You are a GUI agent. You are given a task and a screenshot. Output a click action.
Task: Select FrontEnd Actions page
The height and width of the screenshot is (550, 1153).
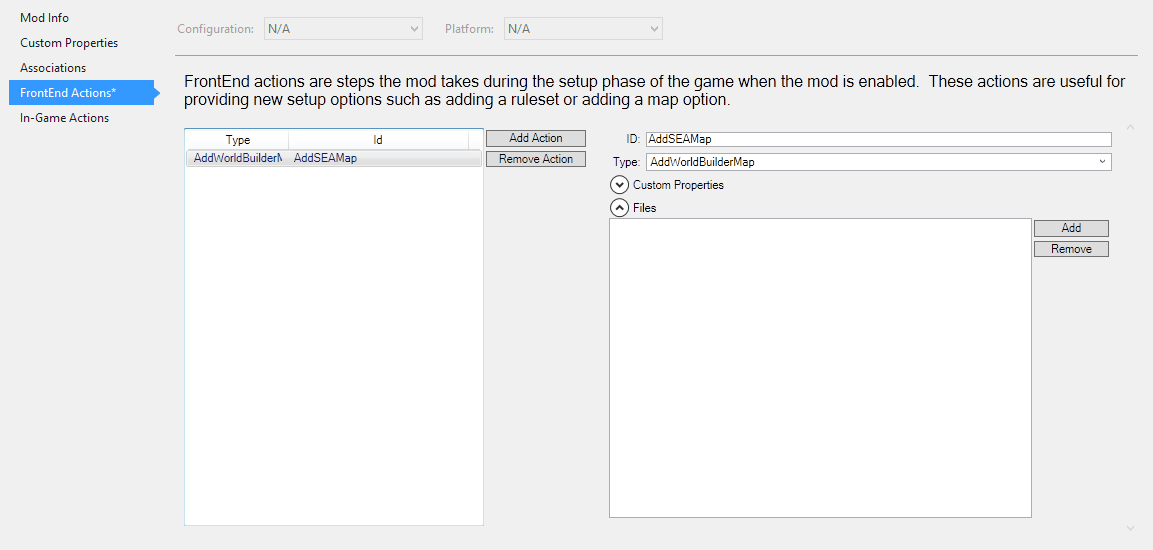(x=68, y=93)
